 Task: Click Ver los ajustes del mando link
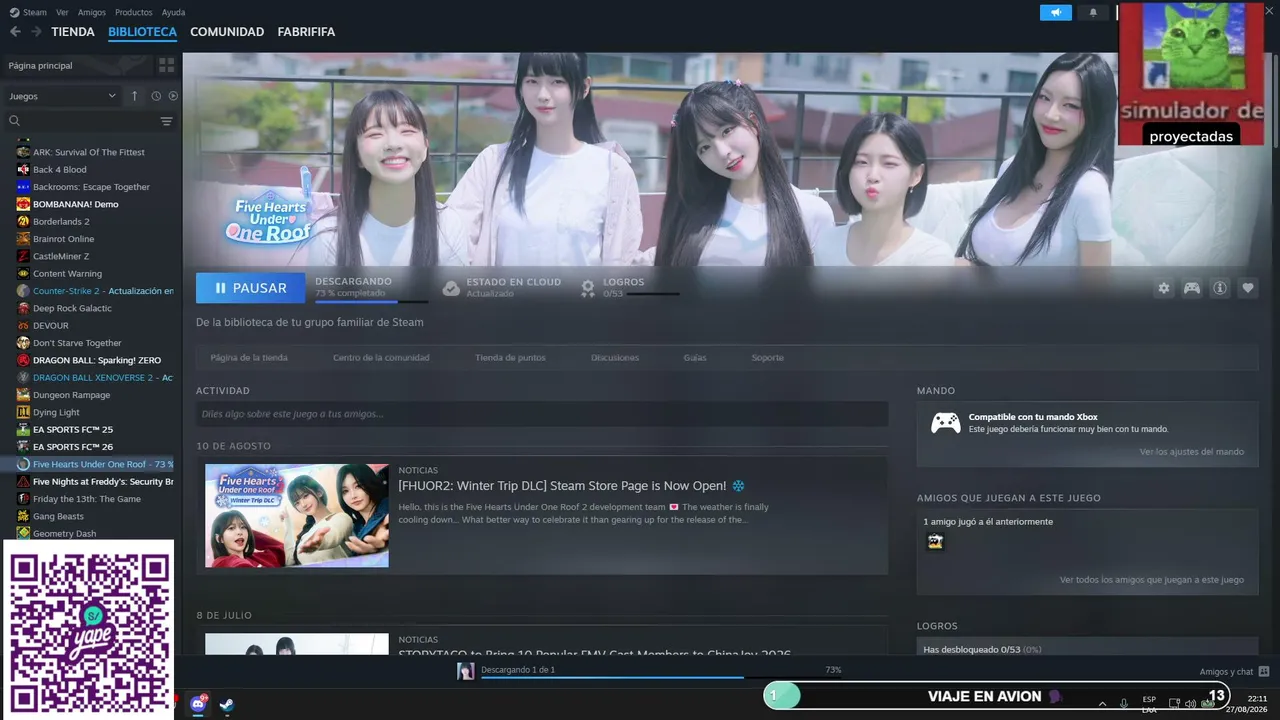[1192, 452]
